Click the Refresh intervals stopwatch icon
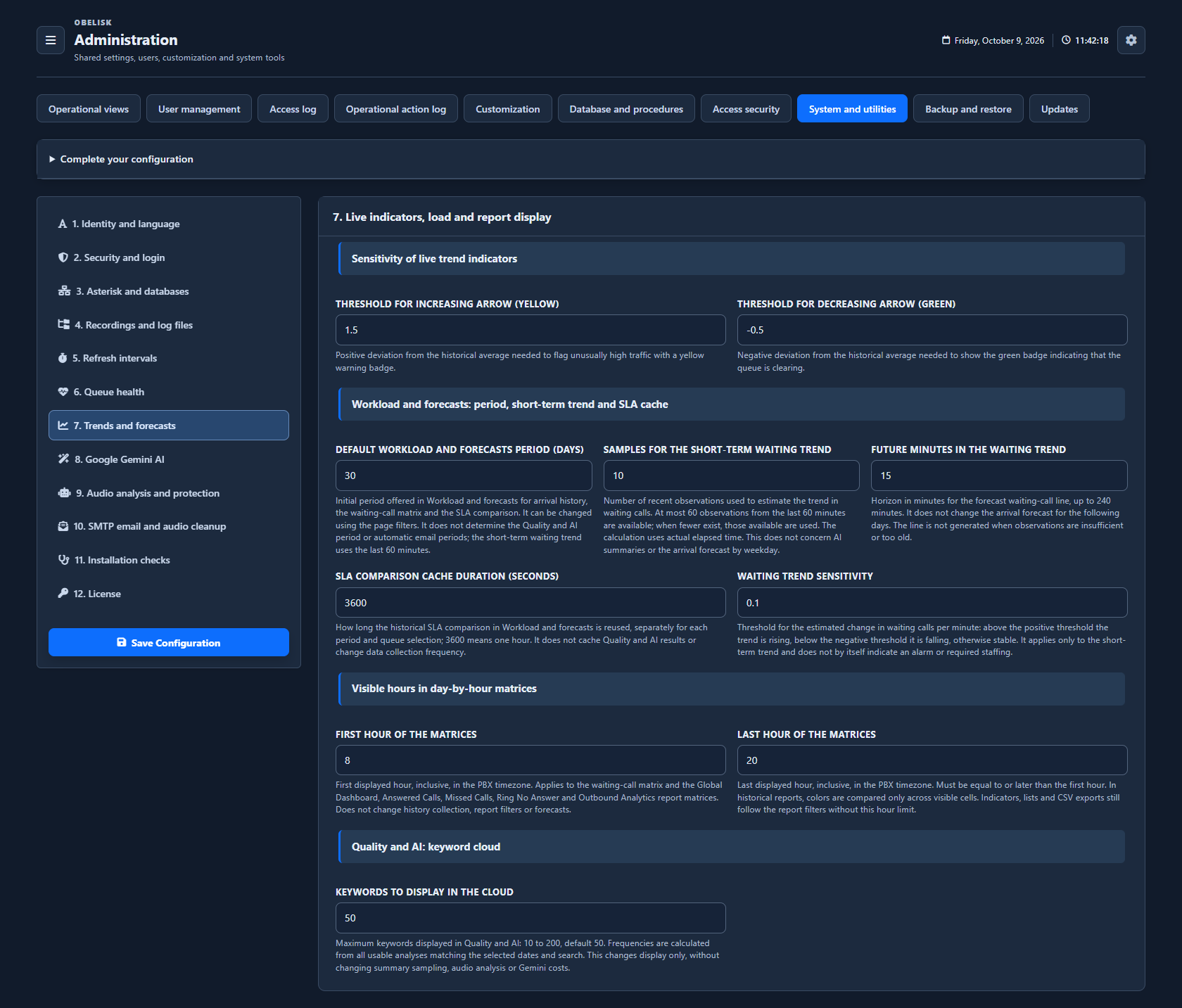1182x1008 pixels. point(63,358)
